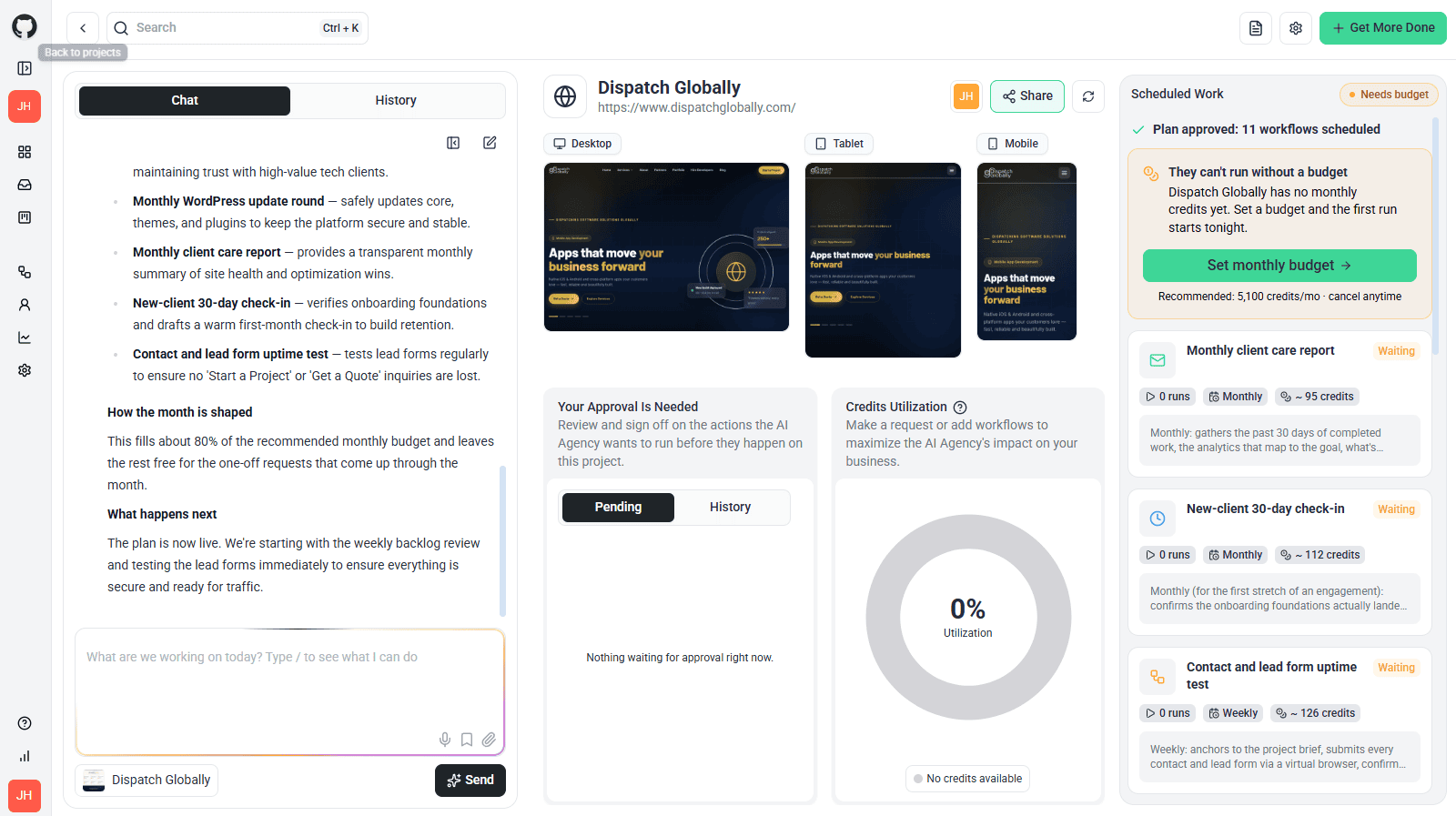Image resolution: width=1456 pixels, height=816 pixels.
Task: Click the clock icon on New-client 30-day check-in
Action: pos(1158,519)
